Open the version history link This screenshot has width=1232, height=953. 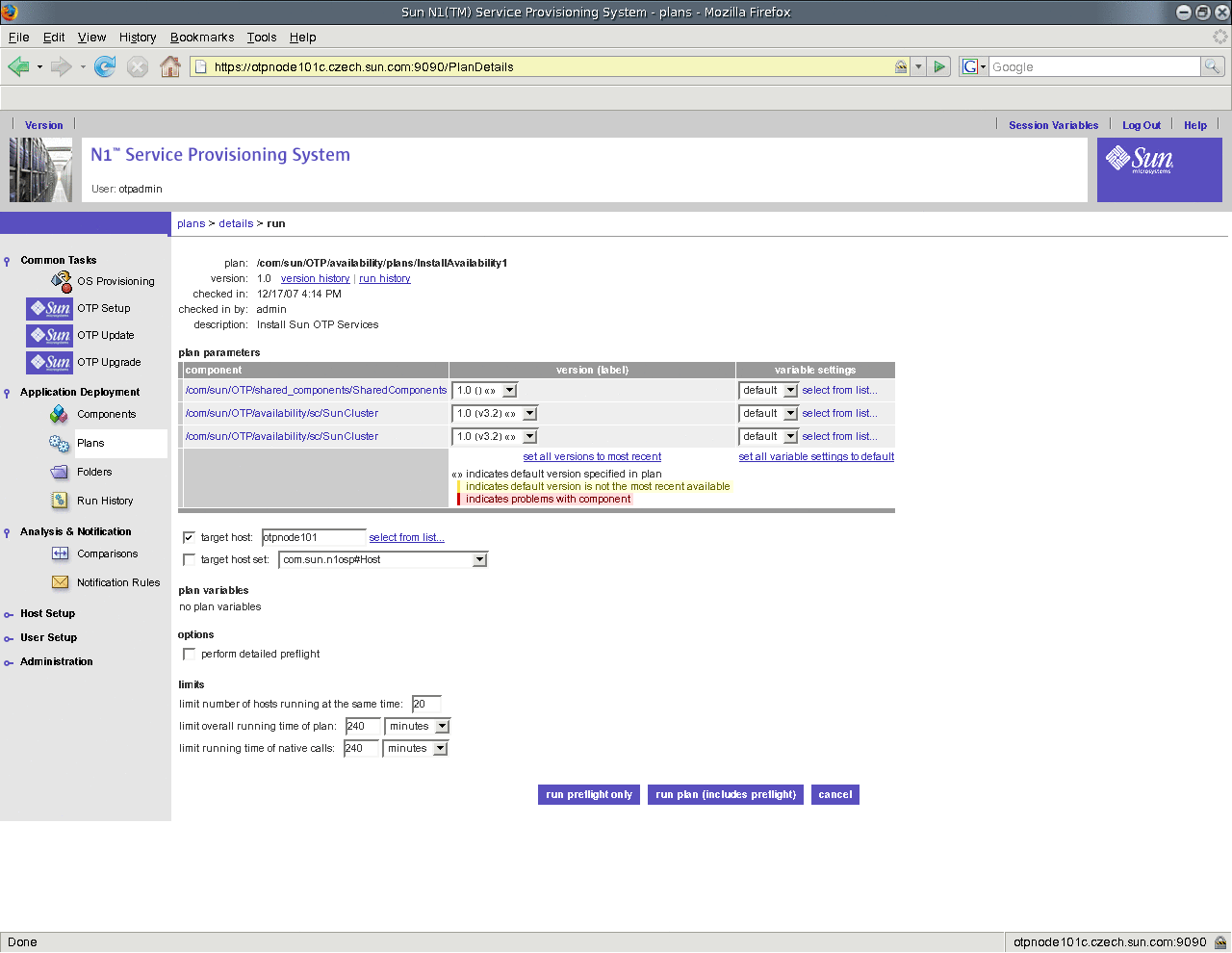coord(315,279)
